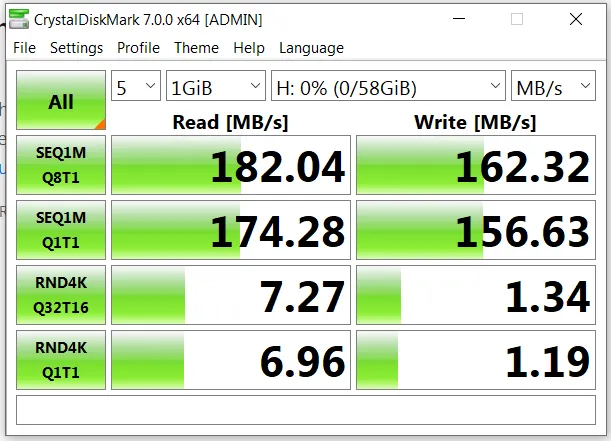Open the Profile menu
This screenshot has width=611, height=441.
(x=138, y=48)
